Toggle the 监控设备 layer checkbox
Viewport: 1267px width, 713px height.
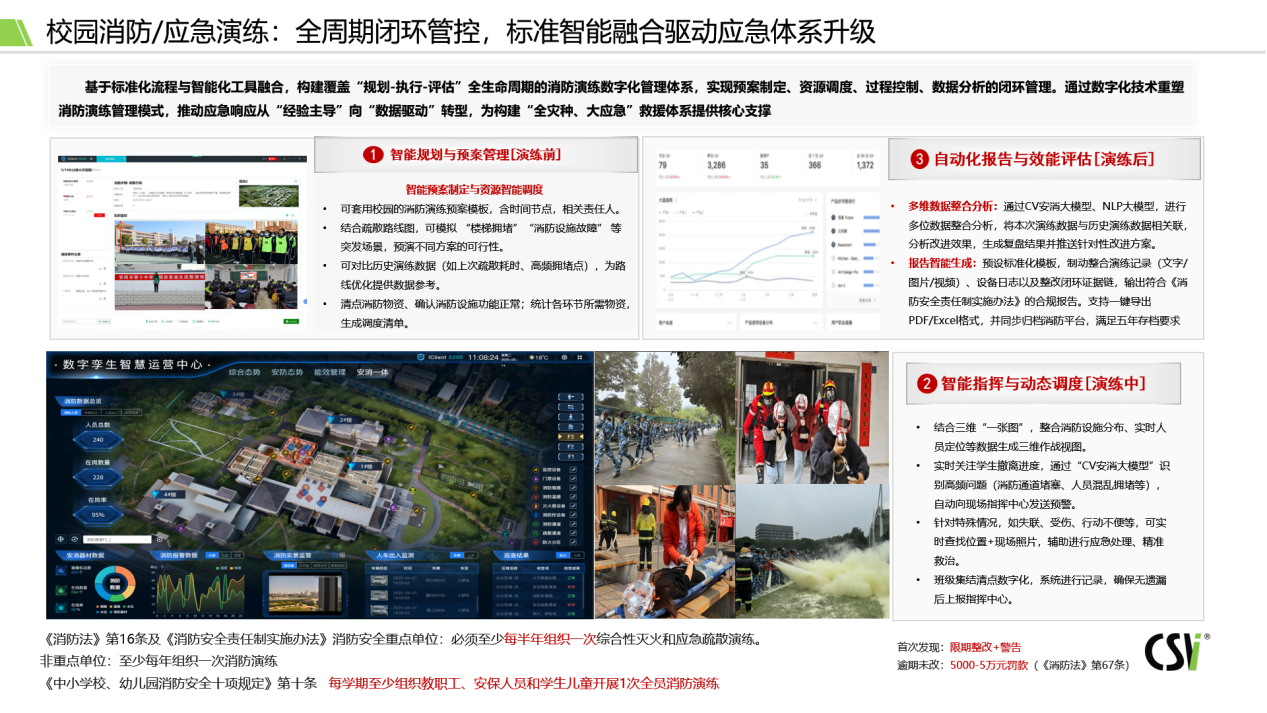click(572, 469)
